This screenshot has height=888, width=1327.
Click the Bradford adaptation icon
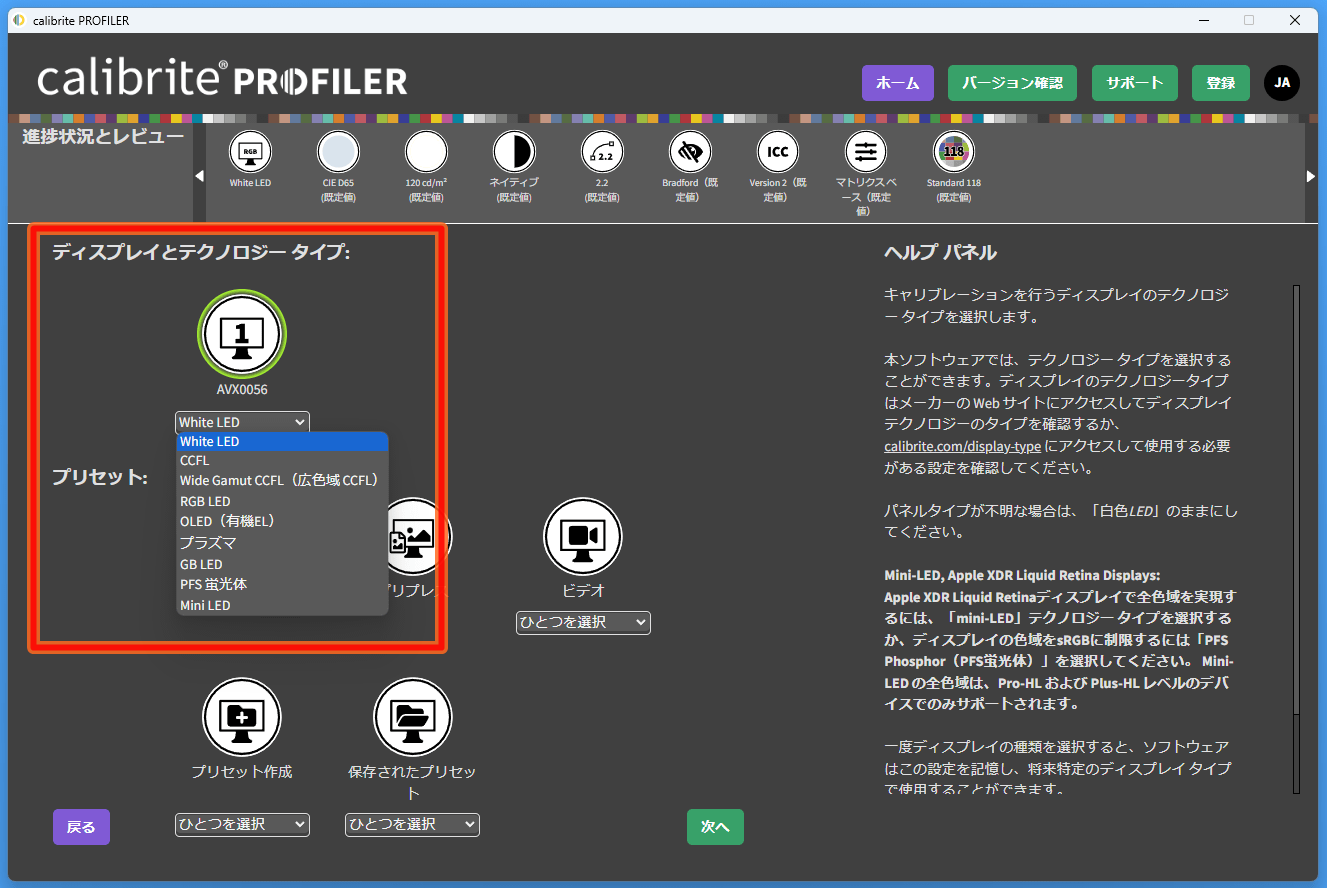click(x=690, y=152)
